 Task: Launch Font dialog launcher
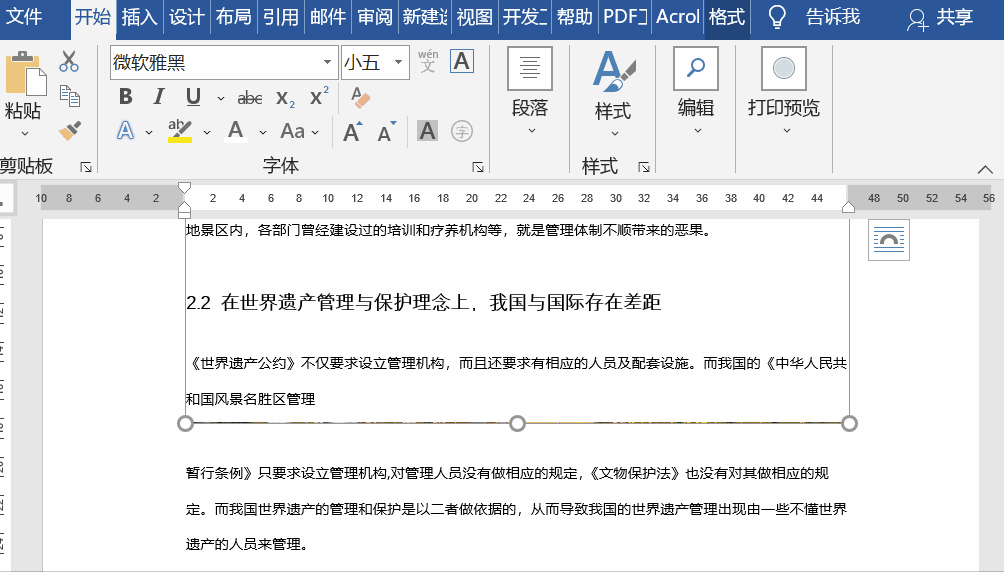coord(478,167)
